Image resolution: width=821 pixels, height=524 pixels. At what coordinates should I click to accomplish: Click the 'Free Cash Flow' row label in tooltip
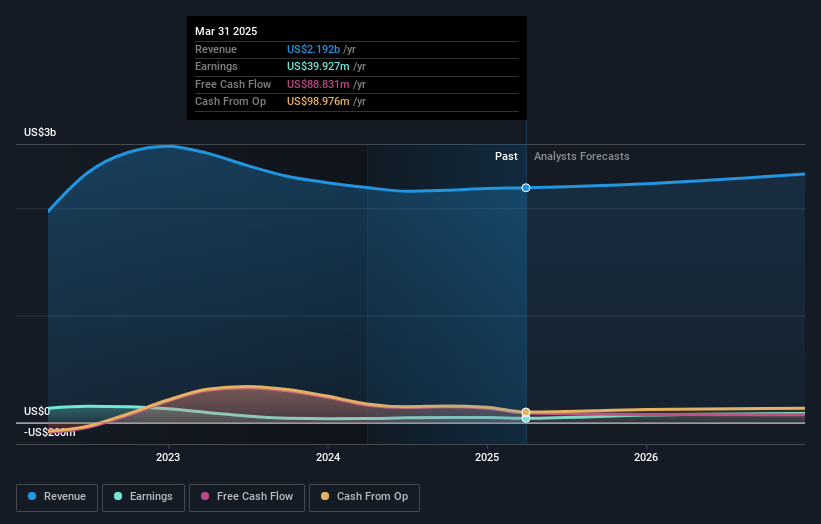pyautogui.click(x=233, y=84)
